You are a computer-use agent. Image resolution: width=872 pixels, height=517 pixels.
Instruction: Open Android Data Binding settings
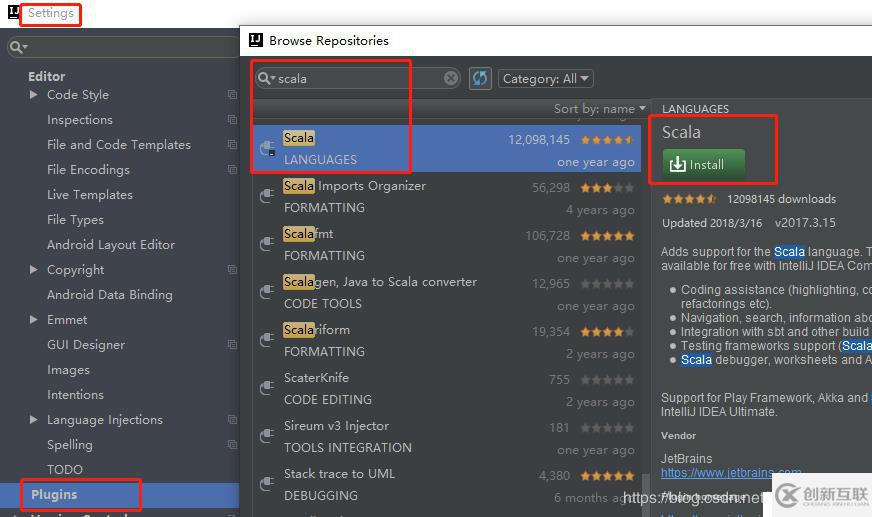tap(110, 295)
